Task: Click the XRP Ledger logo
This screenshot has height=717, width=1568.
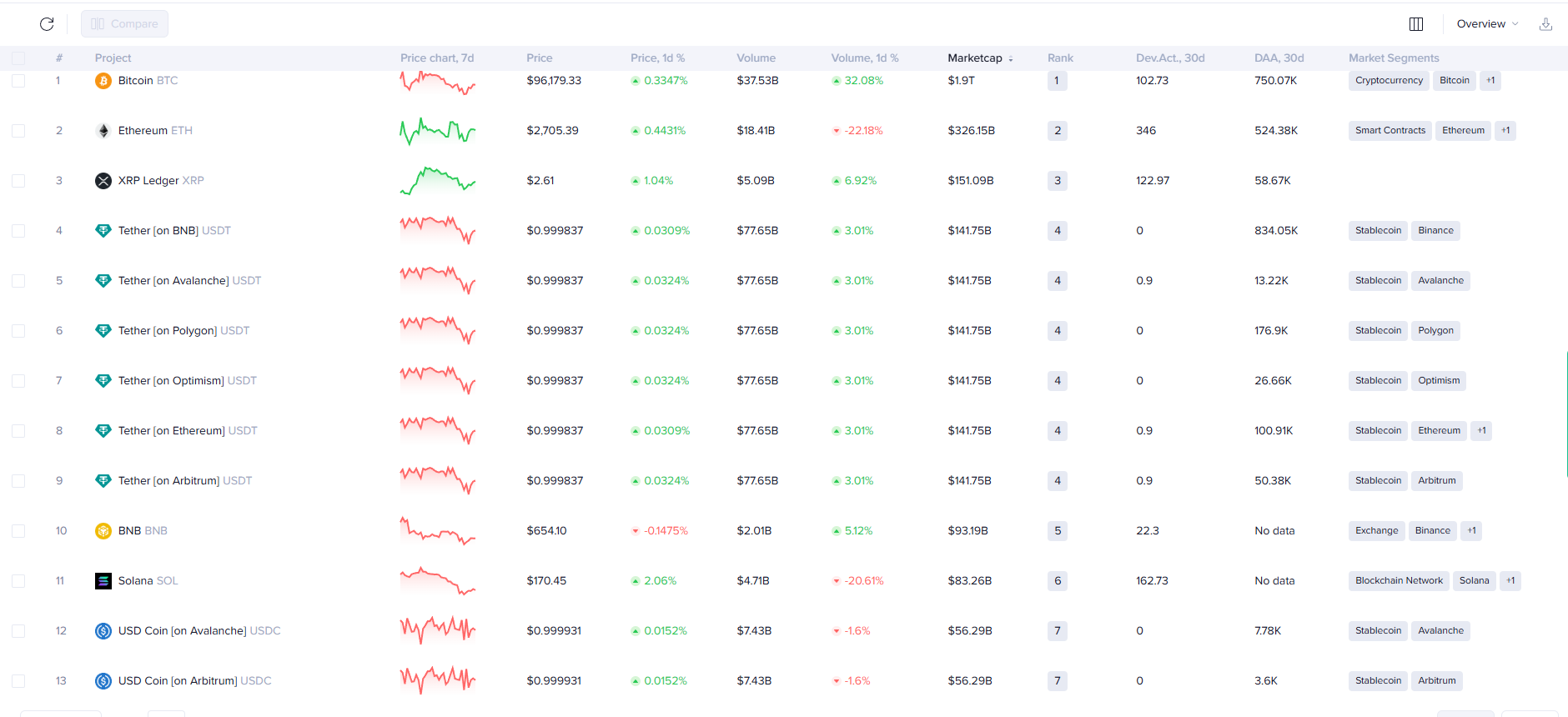Action: (x=103, y=181)
